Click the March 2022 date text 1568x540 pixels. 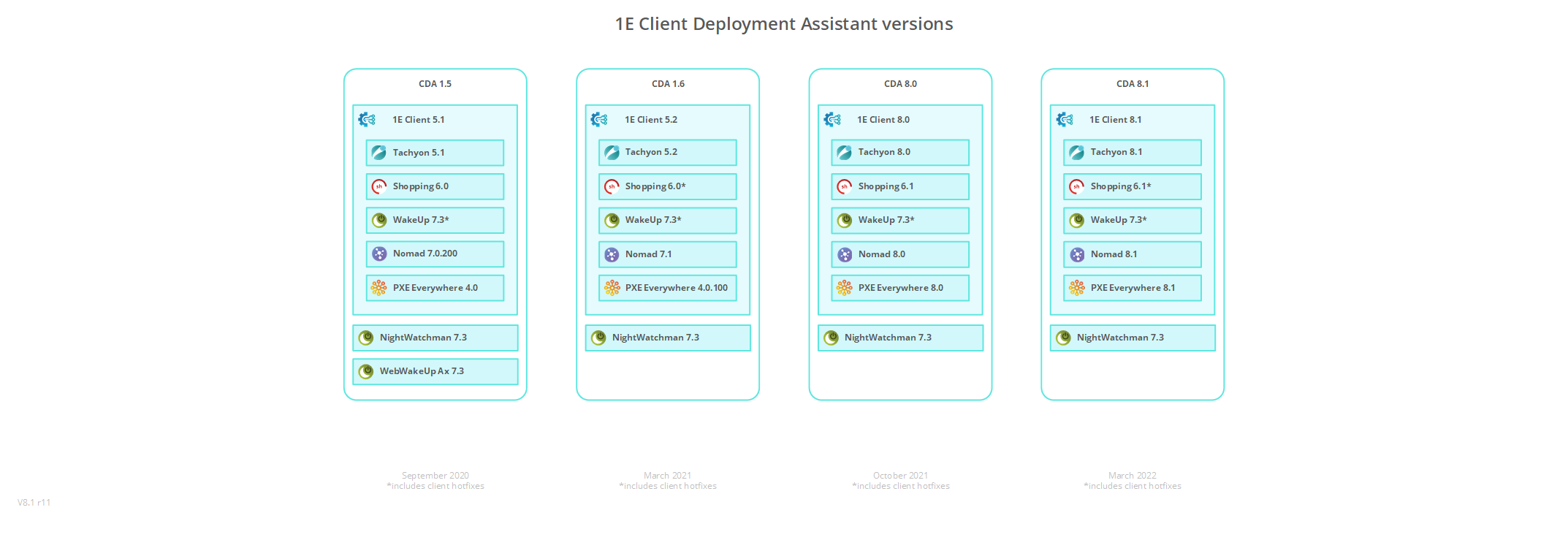pos(1132,476)
